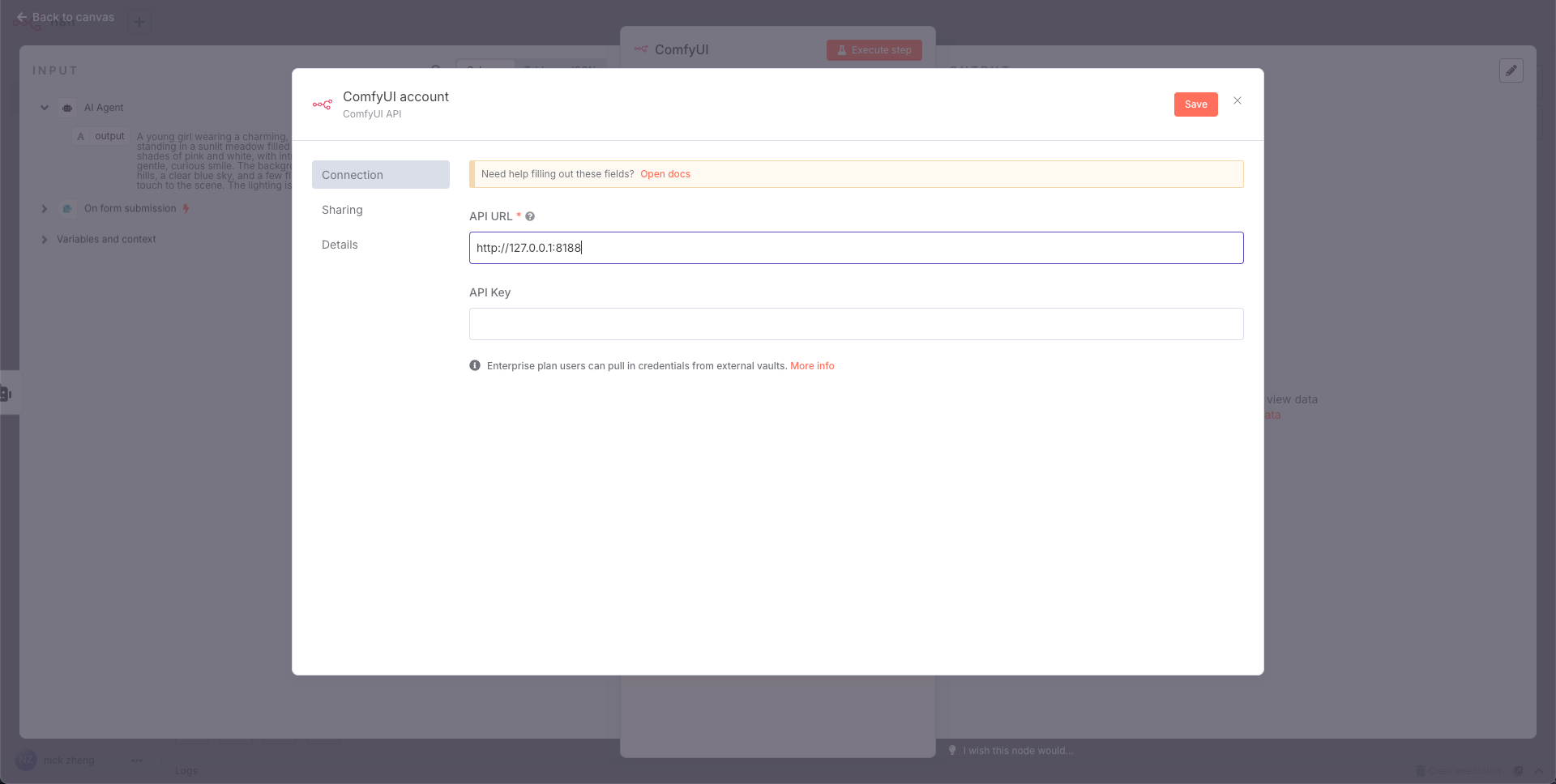Click the On form submission icon
Screen dimensions: 1556x784
click(68, 209)
